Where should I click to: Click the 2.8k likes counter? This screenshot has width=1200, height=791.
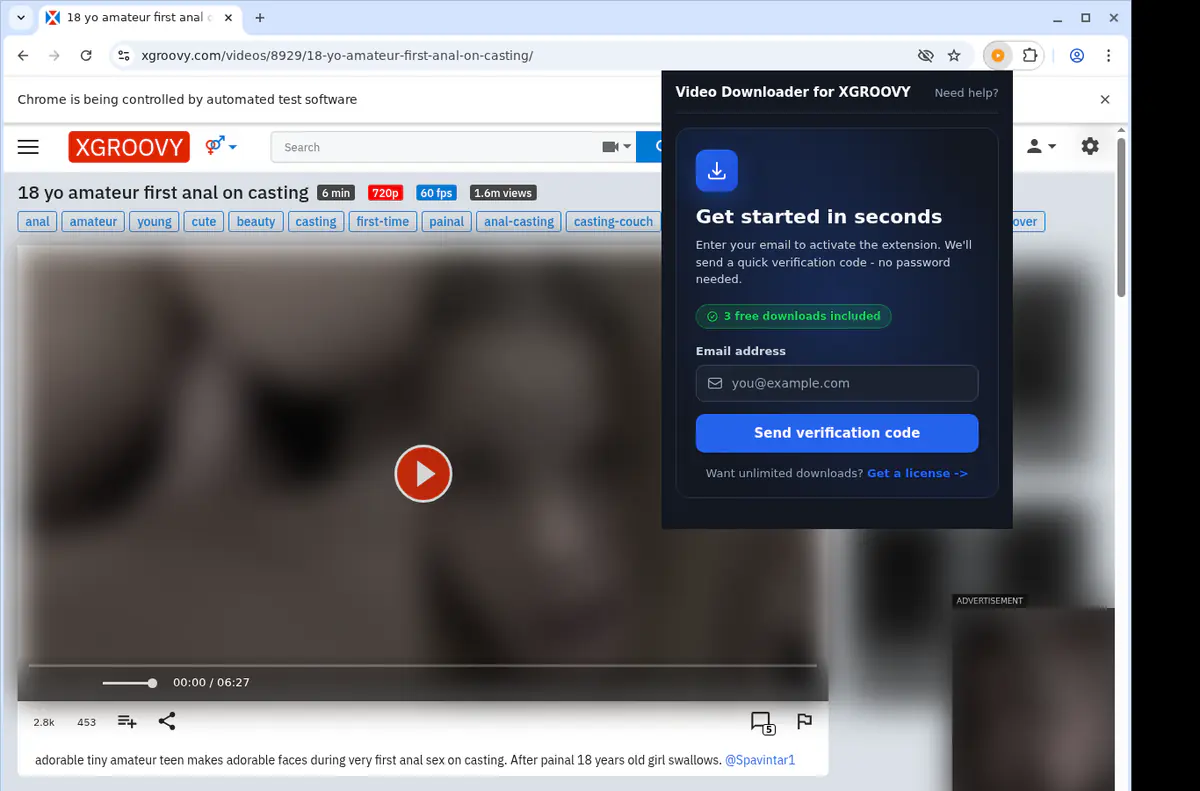(44, 722)
